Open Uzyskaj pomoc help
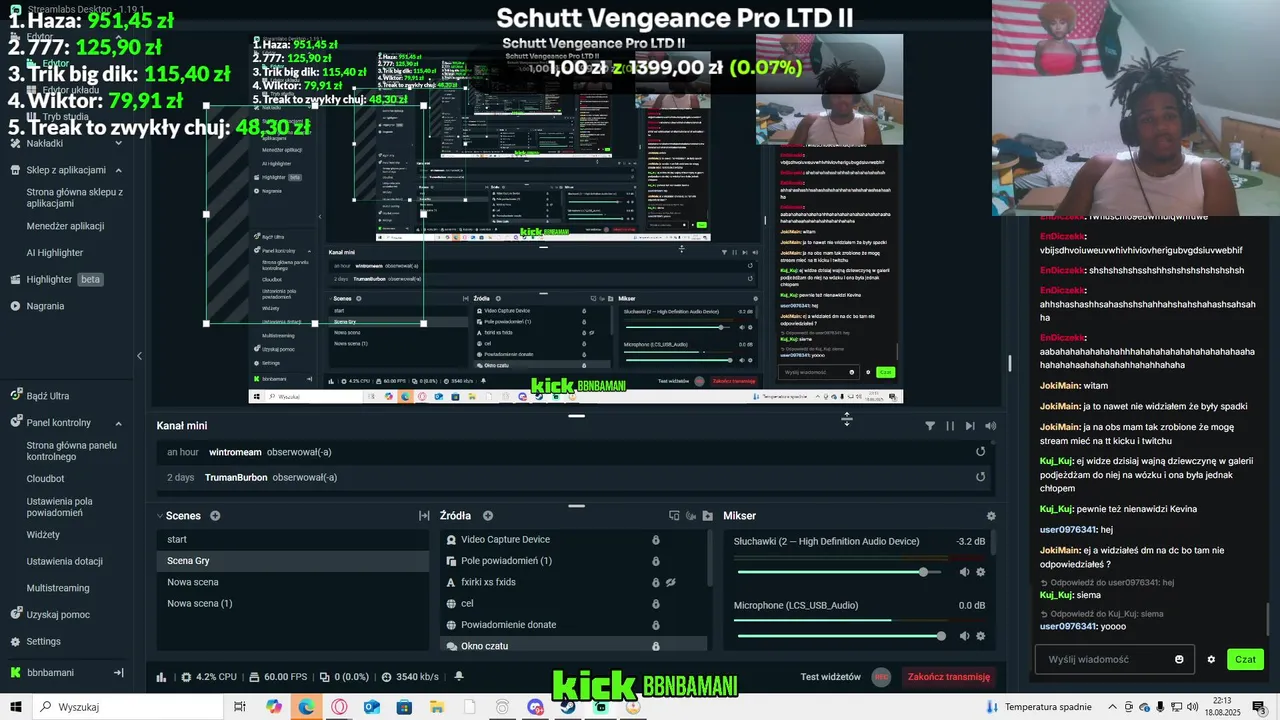 (58, 615)
